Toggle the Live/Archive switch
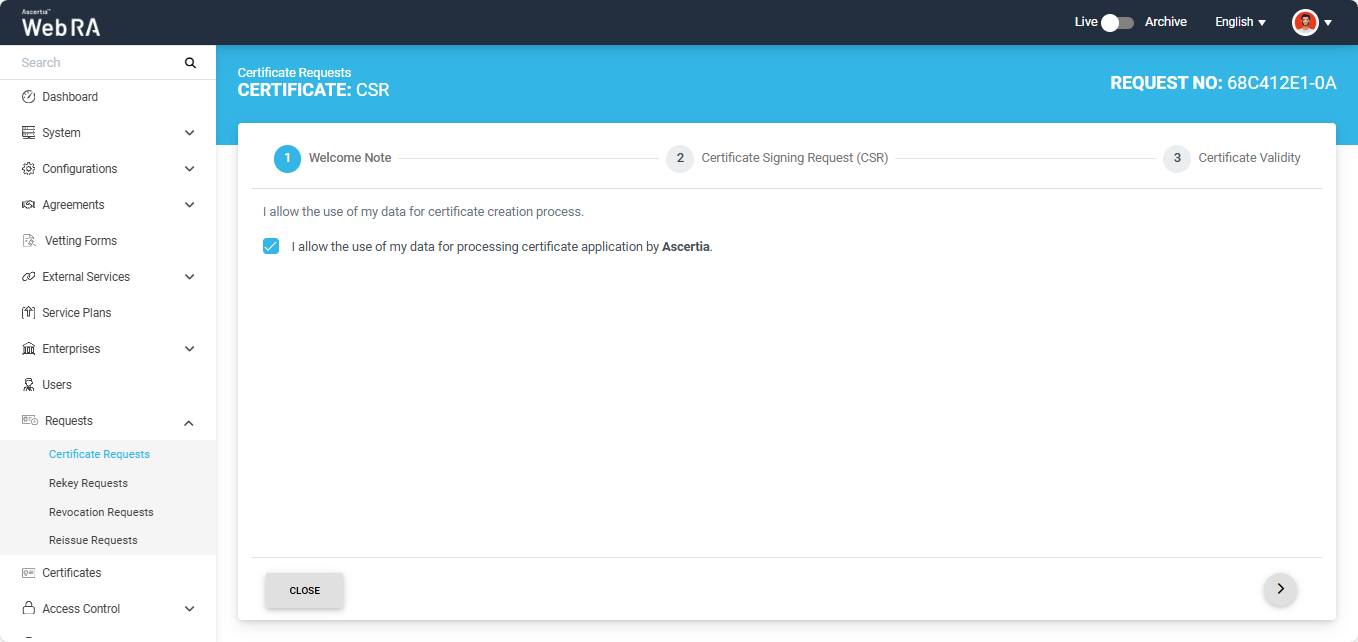 pyautogui.click(x=1117, y=22)
